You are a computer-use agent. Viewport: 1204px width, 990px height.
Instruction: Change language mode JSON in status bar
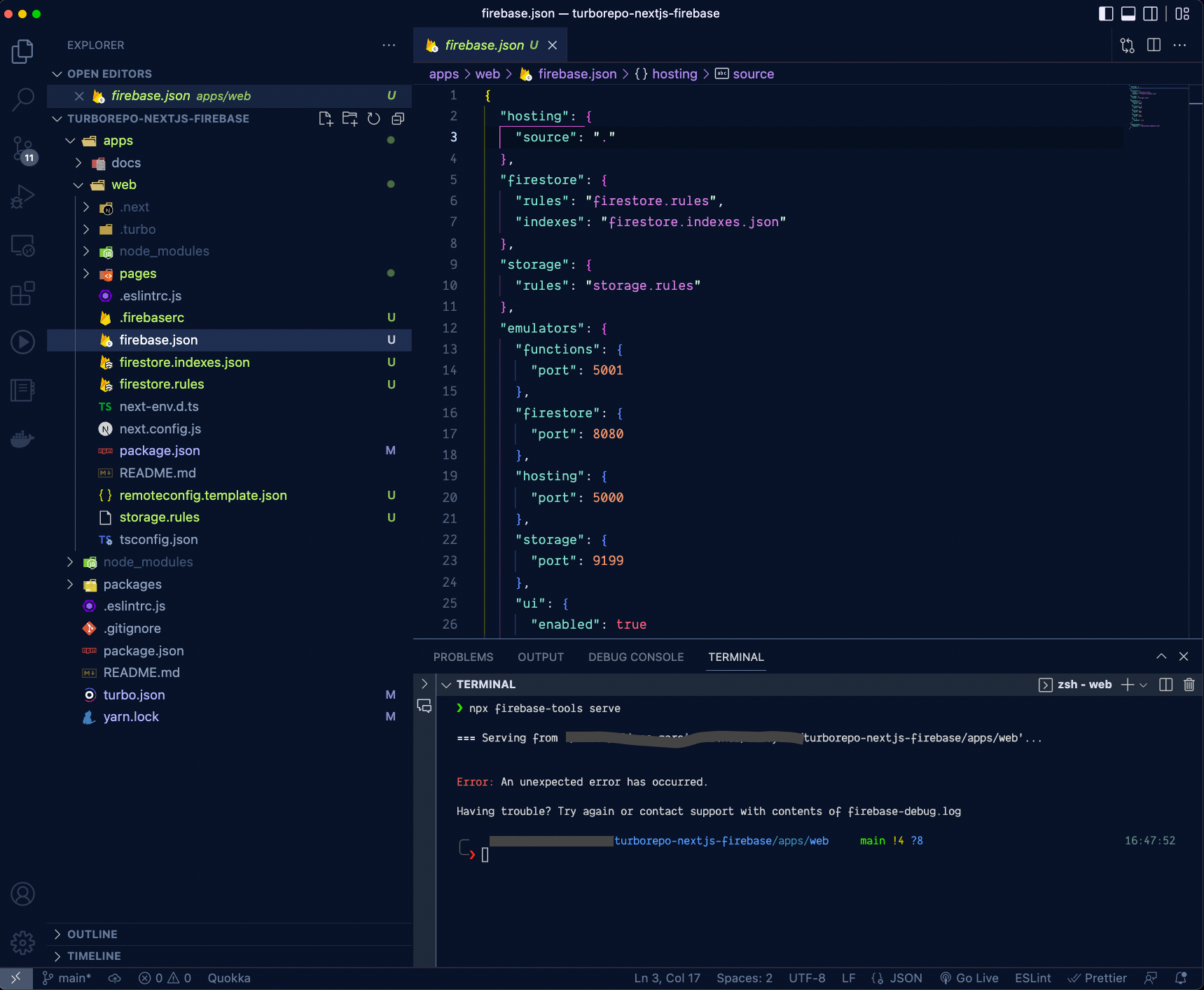(897, 978)
